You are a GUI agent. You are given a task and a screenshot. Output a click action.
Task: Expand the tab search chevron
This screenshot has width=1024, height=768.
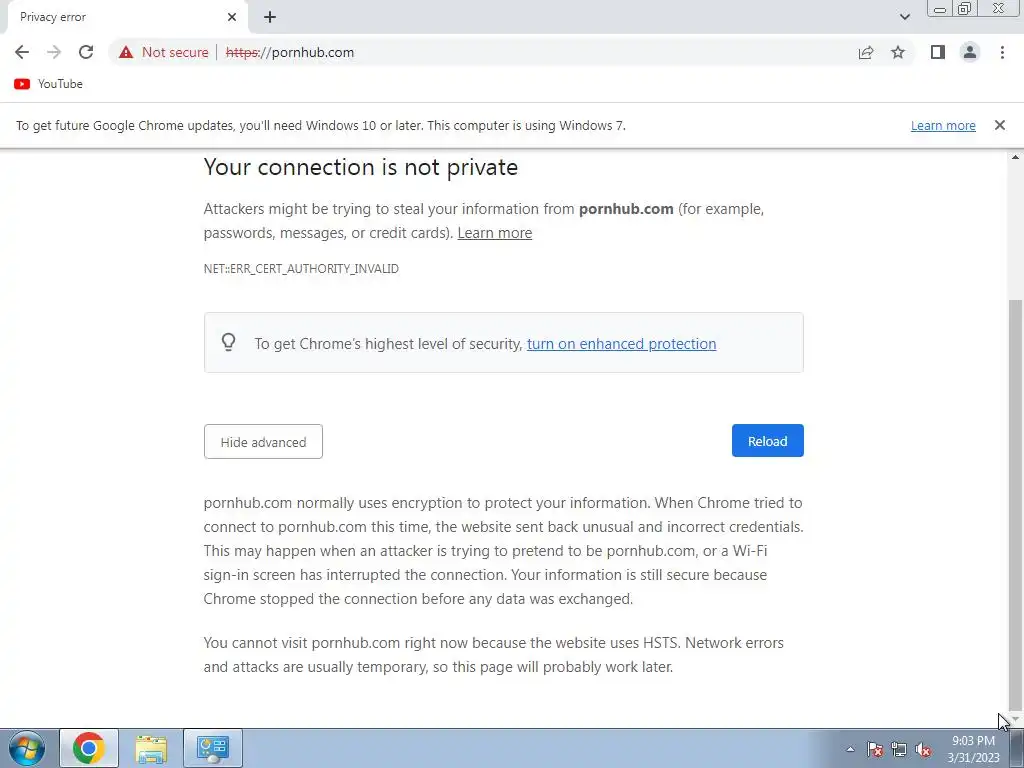(x=904, y=17)
